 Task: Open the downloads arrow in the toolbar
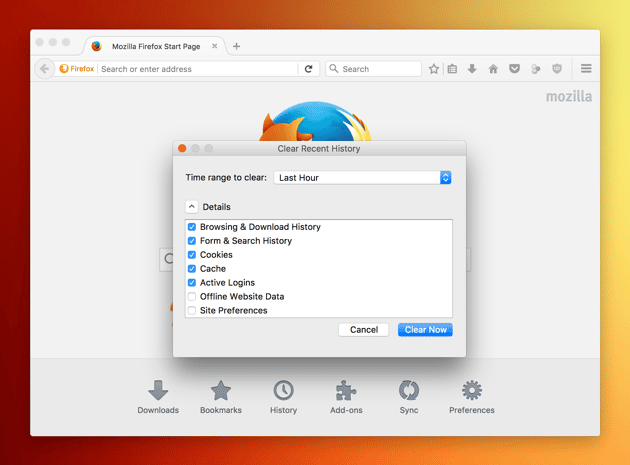[x=472, y=69]
